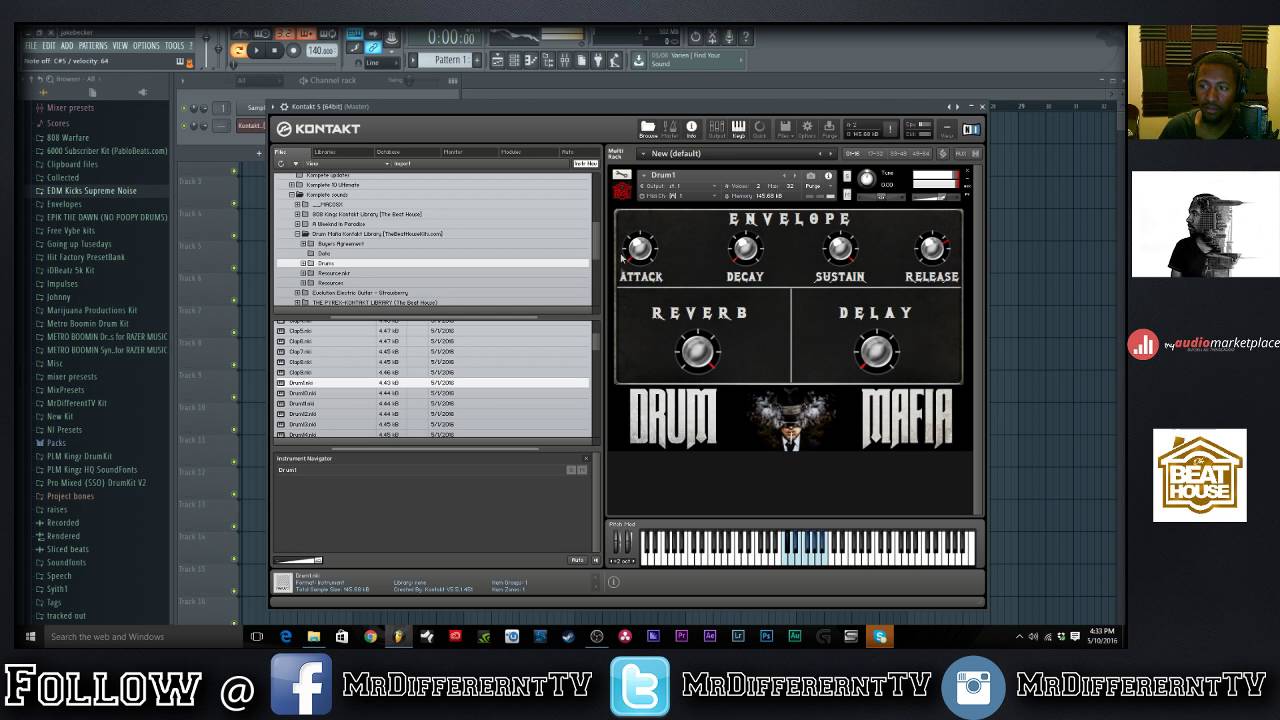Toggle the Kontakt Keyb keyboard icon
Viewport: 1280px width, 720px height.
739,130
